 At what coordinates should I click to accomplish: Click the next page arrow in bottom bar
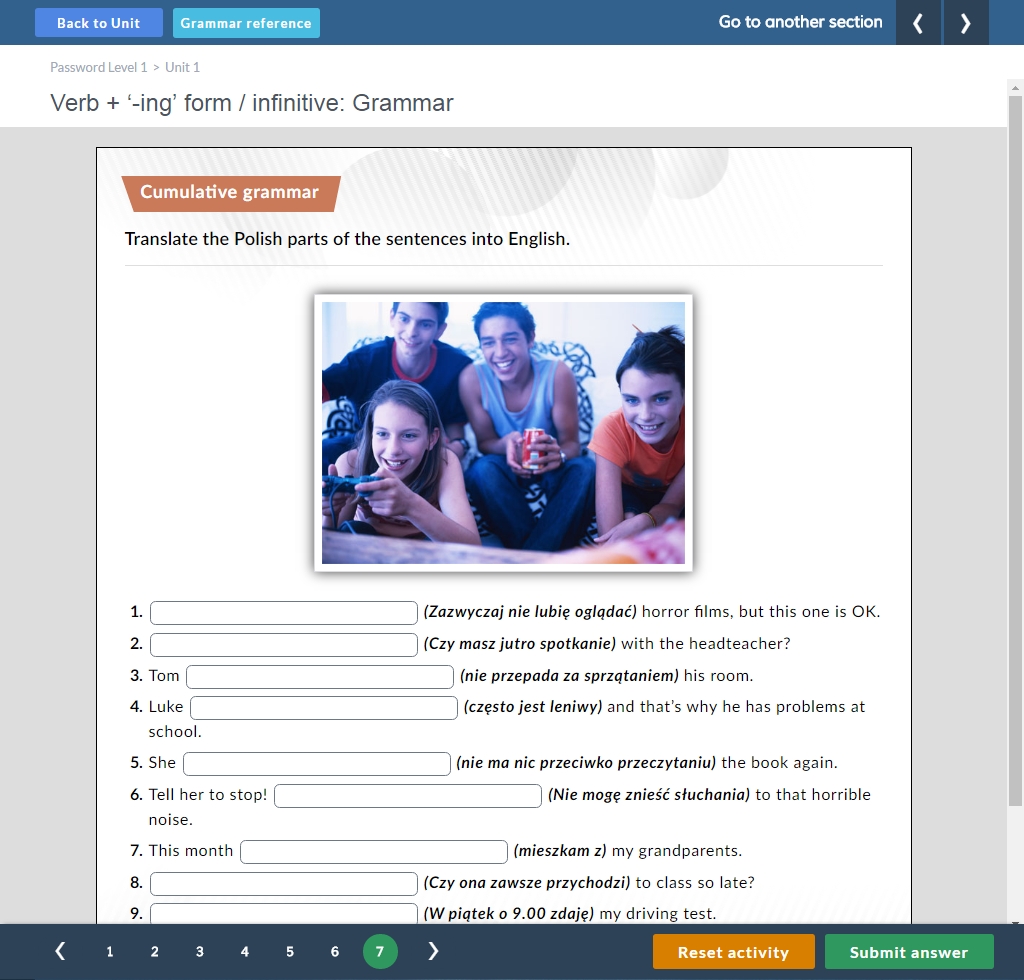433,951
